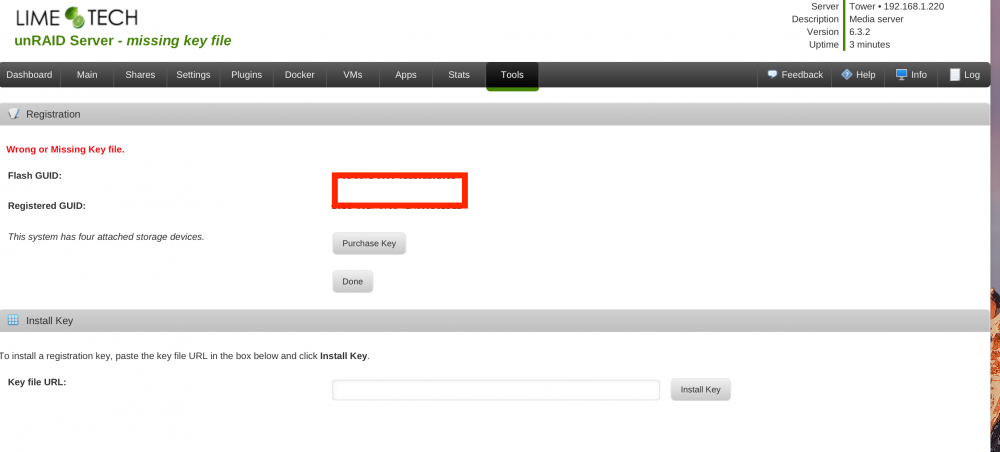Viewport: 1000px width, 452px height.
Task: Focus the Key file URL input box
Action: (496, 390)
